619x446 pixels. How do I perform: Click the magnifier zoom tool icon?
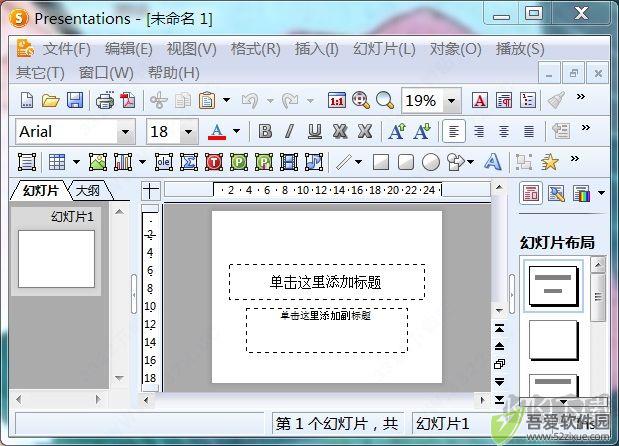coord(385,100)
